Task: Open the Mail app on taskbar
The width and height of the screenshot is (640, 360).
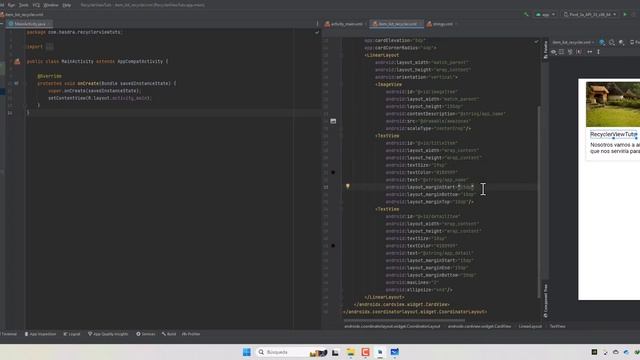Action: tap(395, 352)
